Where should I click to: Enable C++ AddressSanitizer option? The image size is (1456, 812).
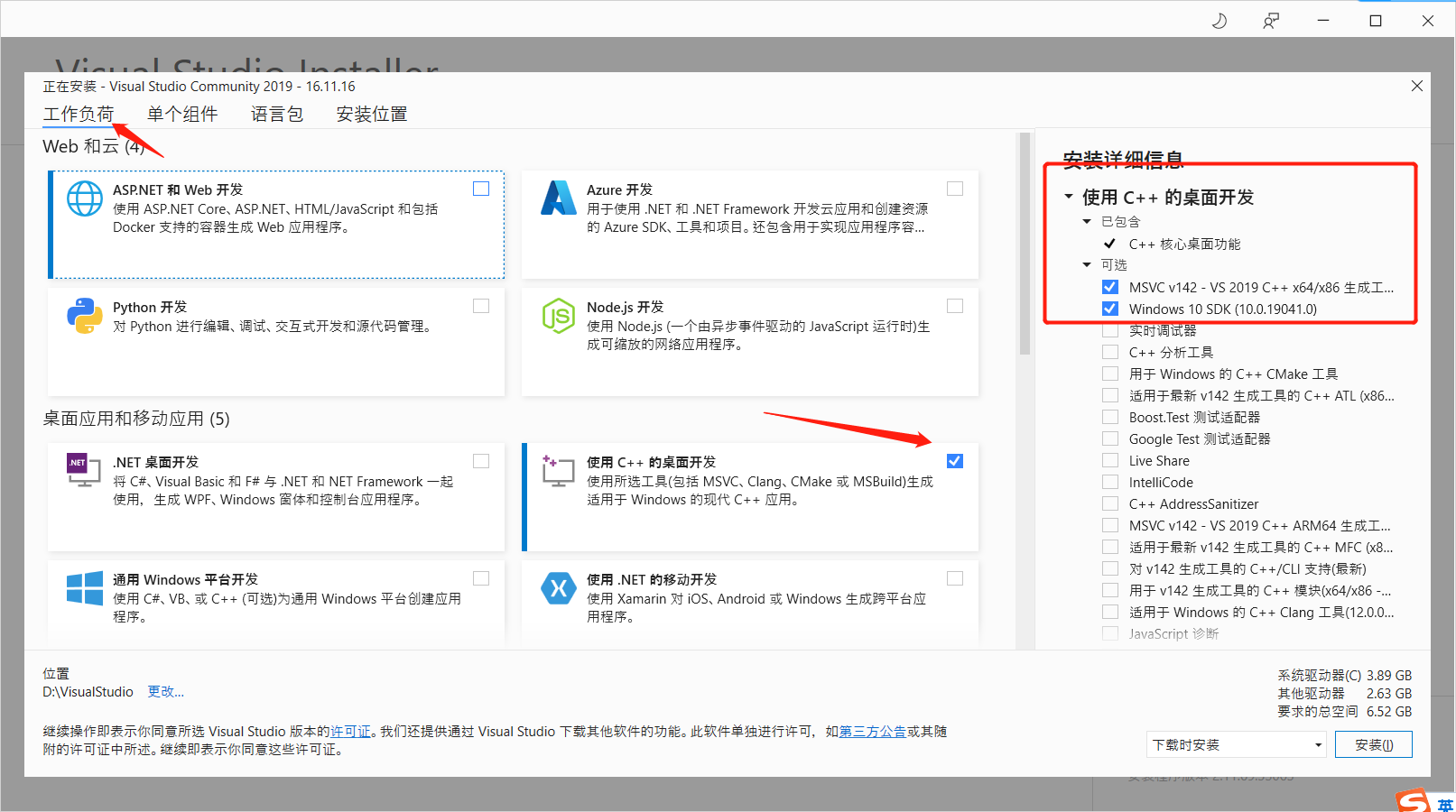coord(1110,503)
